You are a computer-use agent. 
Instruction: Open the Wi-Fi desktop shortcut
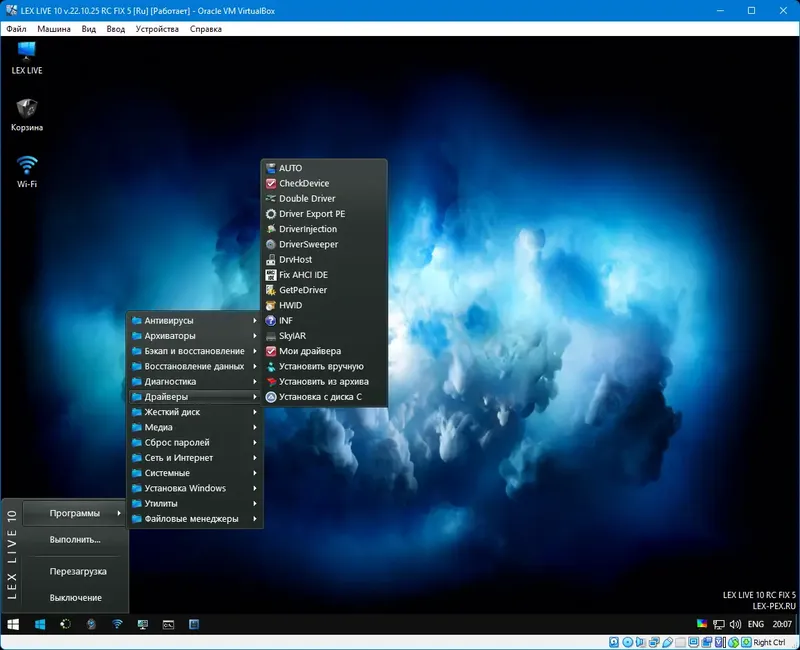27,171
